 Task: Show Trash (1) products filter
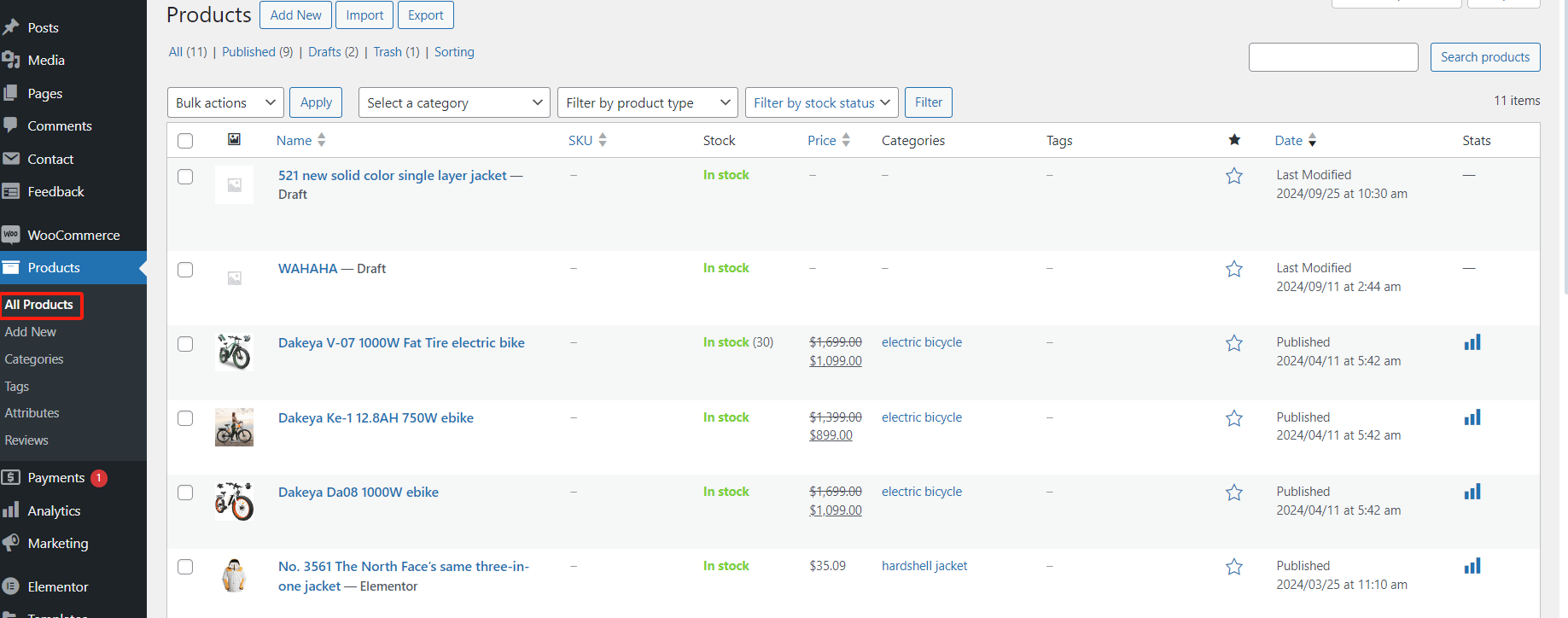(x=397, y=52)
